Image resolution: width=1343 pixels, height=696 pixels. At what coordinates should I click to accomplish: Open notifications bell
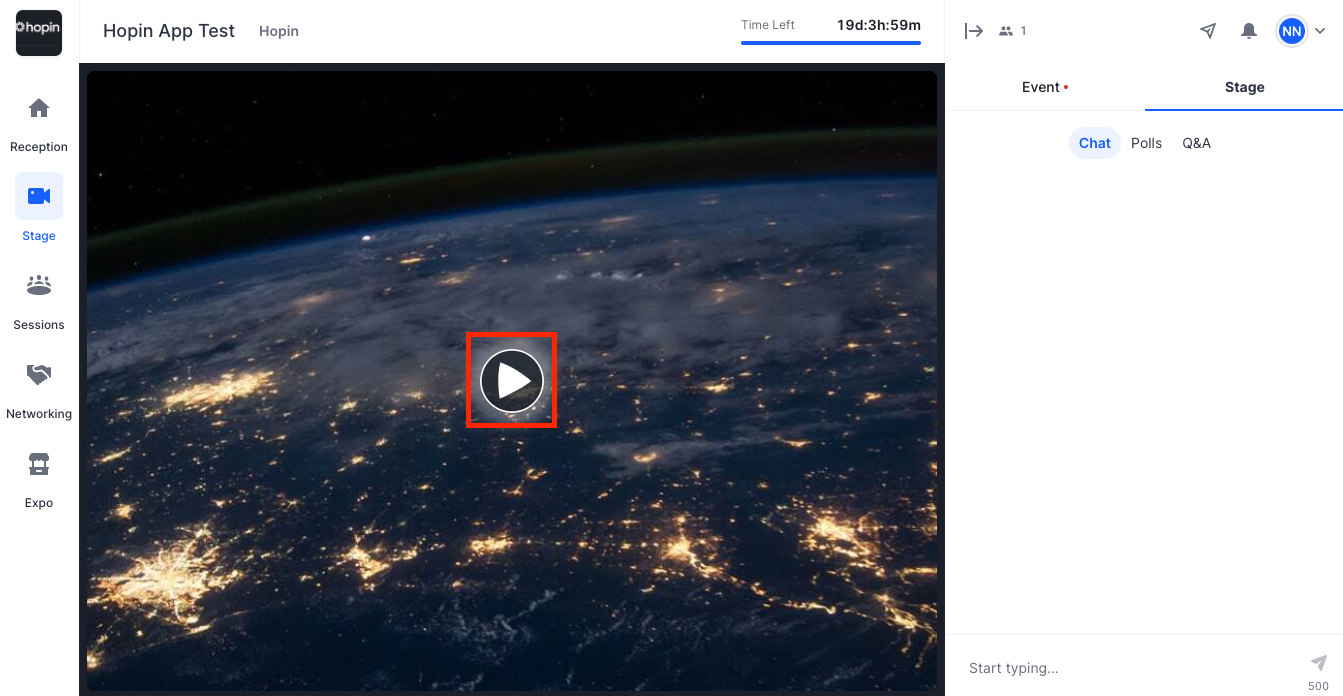click(1249, 31)
